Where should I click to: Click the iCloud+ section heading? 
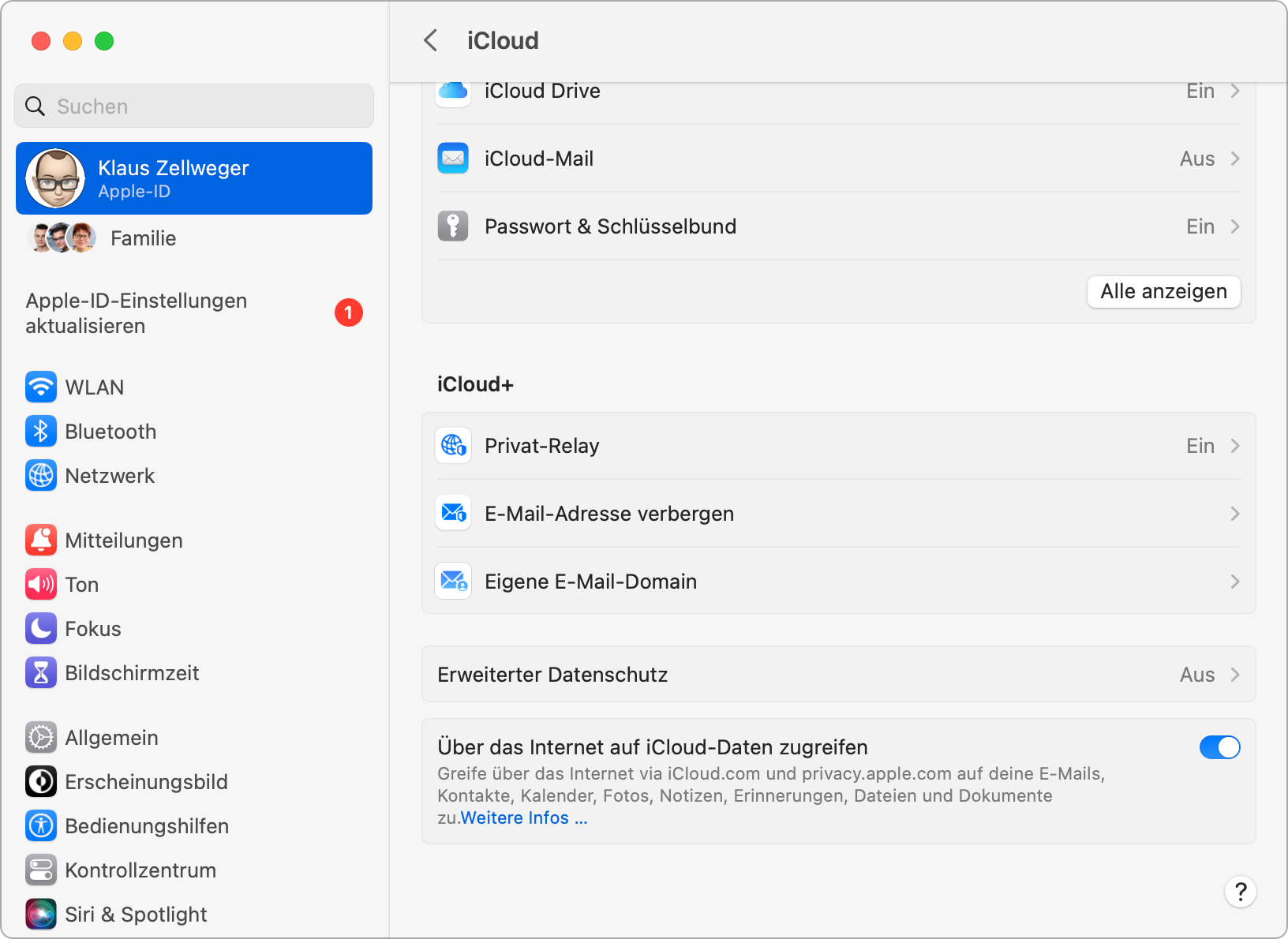coord(475,384)
